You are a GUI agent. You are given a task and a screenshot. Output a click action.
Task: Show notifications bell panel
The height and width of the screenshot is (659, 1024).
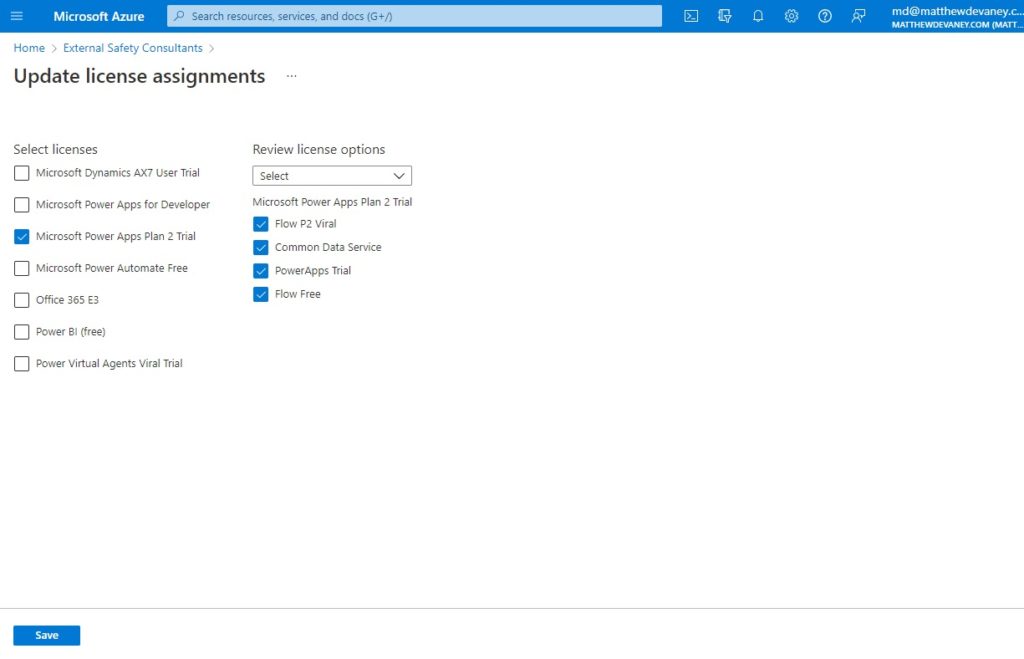click(758, 16)
